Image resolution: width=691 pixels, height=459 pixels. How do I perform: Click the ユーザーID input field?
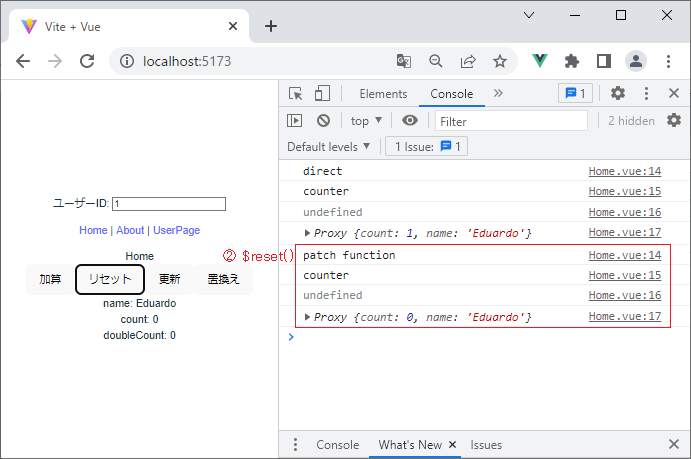tap(169, 204)
